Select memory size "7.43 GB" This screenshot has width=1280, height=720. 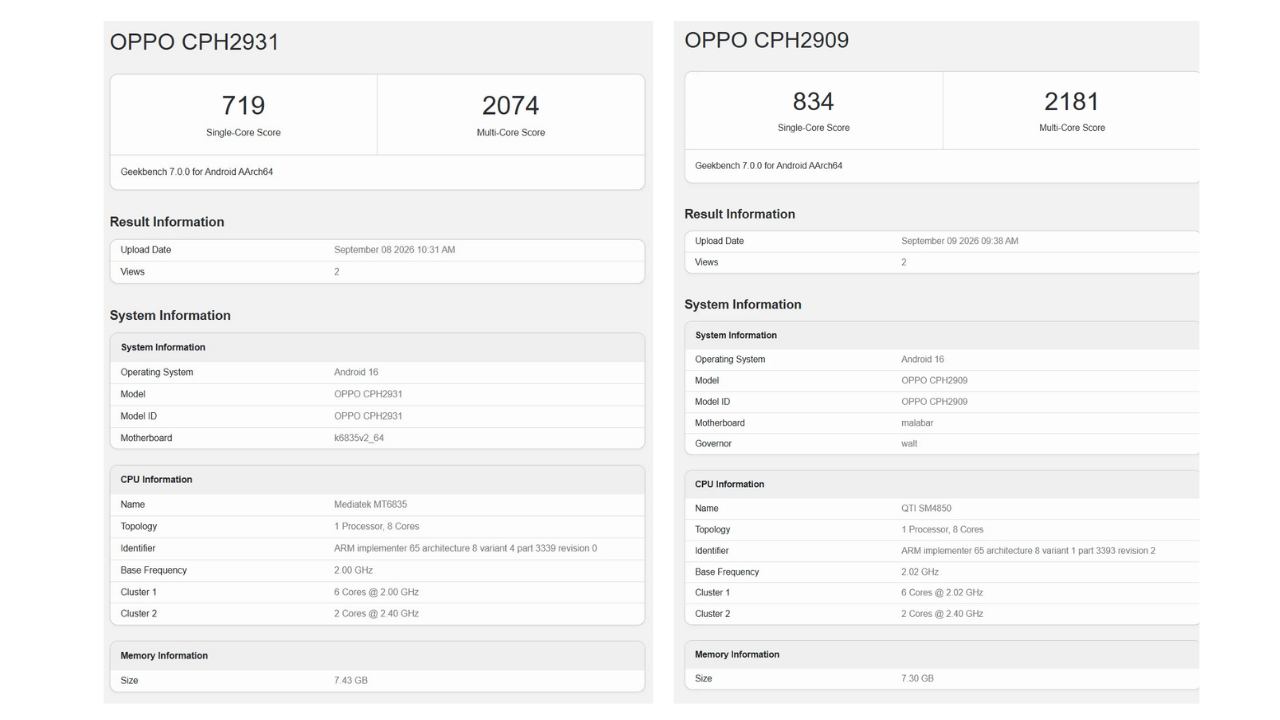(352, 680)
